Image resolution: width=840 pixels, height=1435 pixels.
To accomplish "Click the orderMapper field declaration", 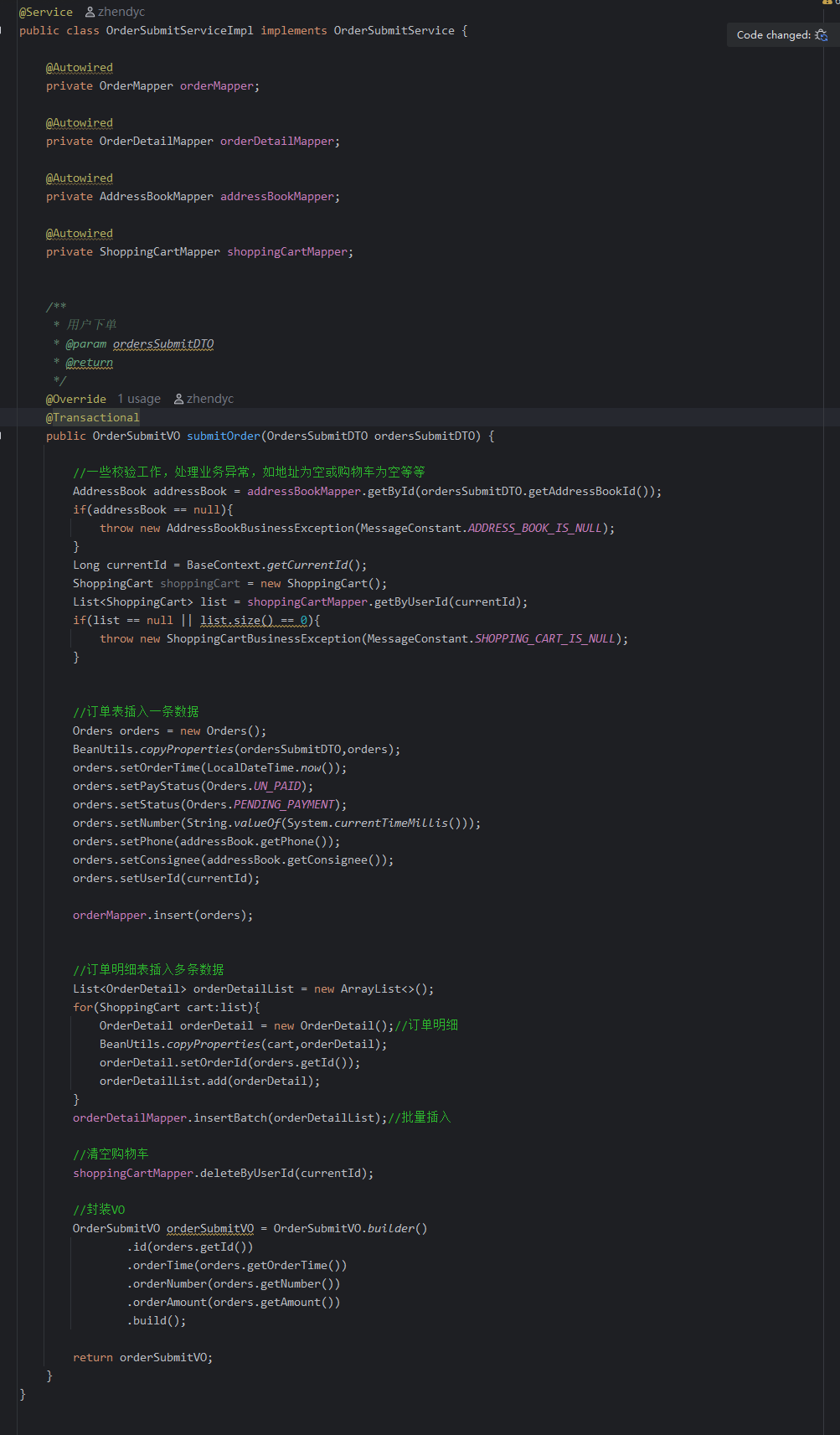I will pyautogui.click(x=152, y=85).
